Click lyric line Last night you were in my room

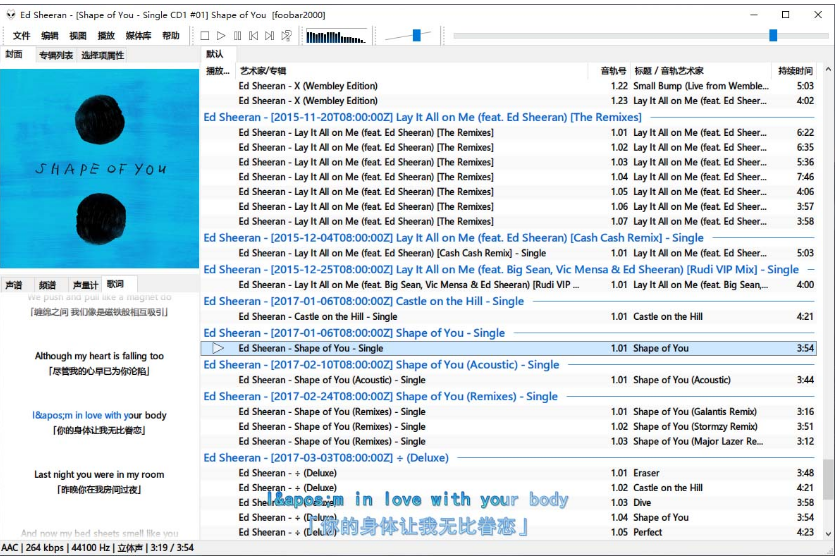click(100, 474)
